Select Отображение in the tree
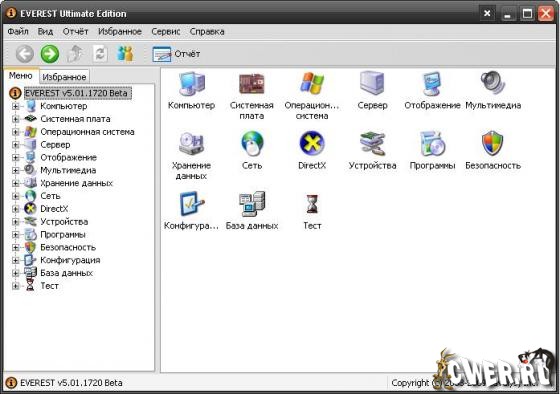The width and height of the screenshot is (560, 394). coord(69,158)
